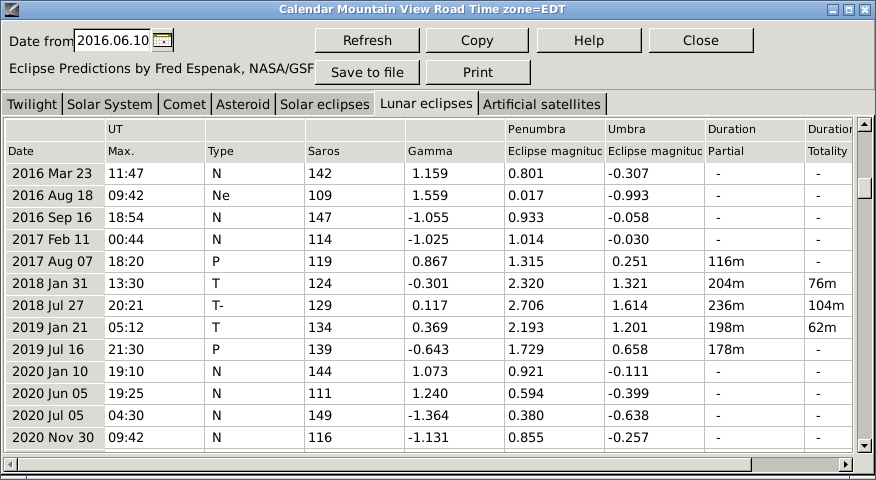Click umbra magnitude 1.321
Image resolution: width=876 pixels, height=480 pixels.
[655, 284]
